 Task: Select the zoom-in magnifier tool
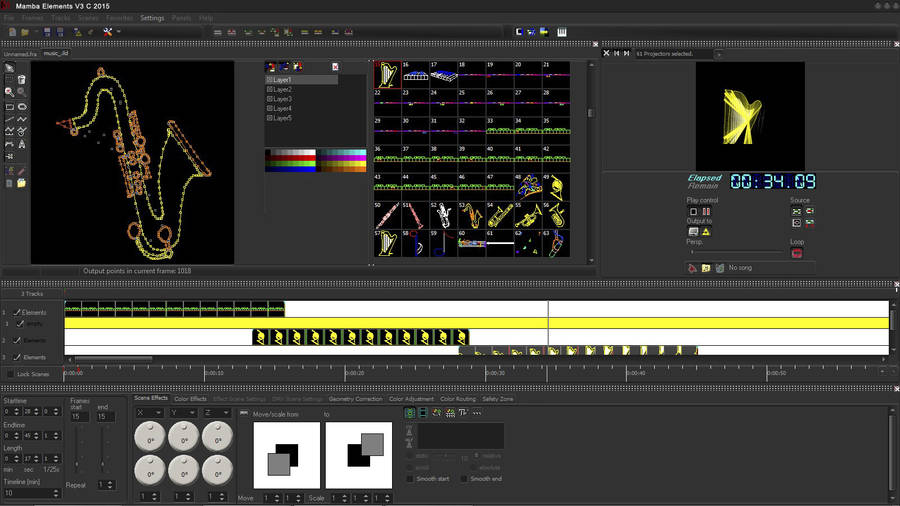[9, 92]
